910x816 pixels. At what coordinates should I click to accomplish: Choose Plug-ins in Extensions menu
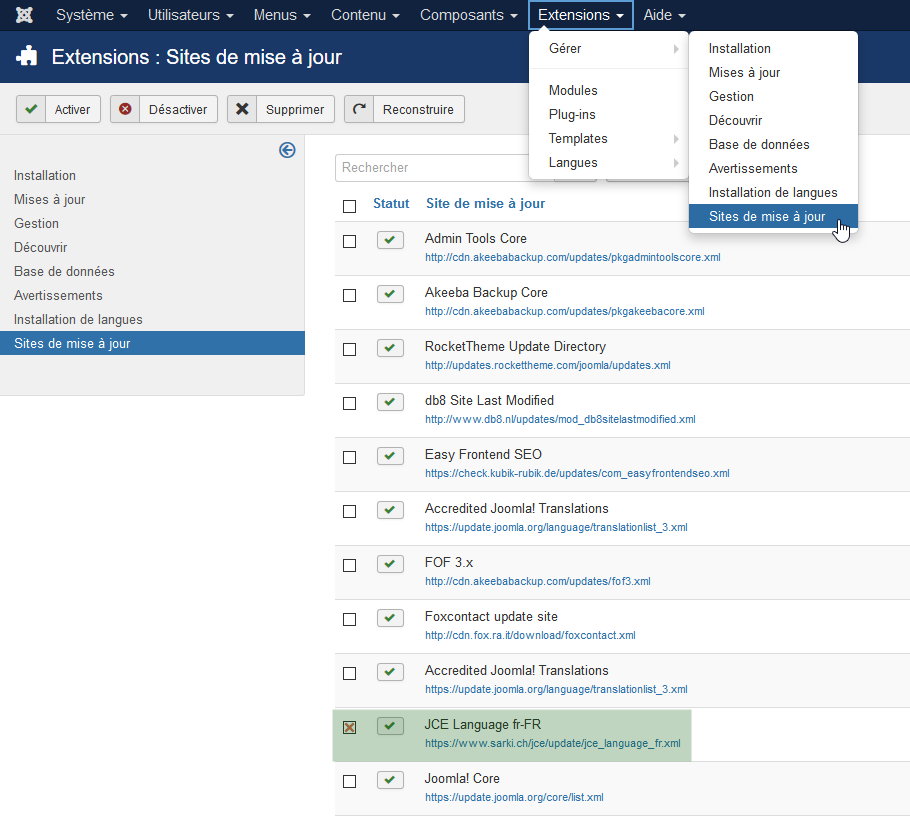(x=608, y=115)
